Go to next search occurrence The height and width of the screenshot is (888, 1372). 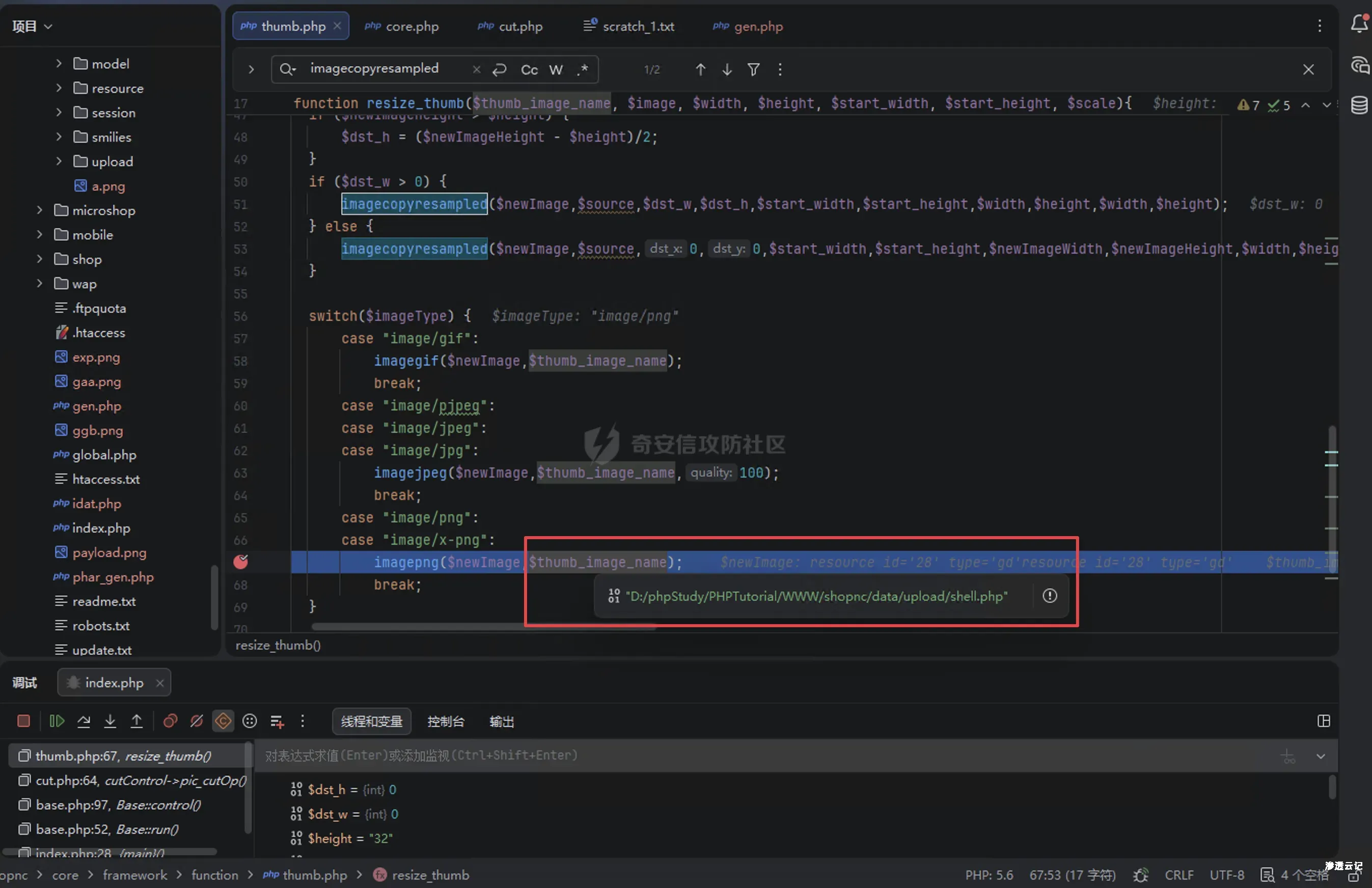tap(726, 70)
